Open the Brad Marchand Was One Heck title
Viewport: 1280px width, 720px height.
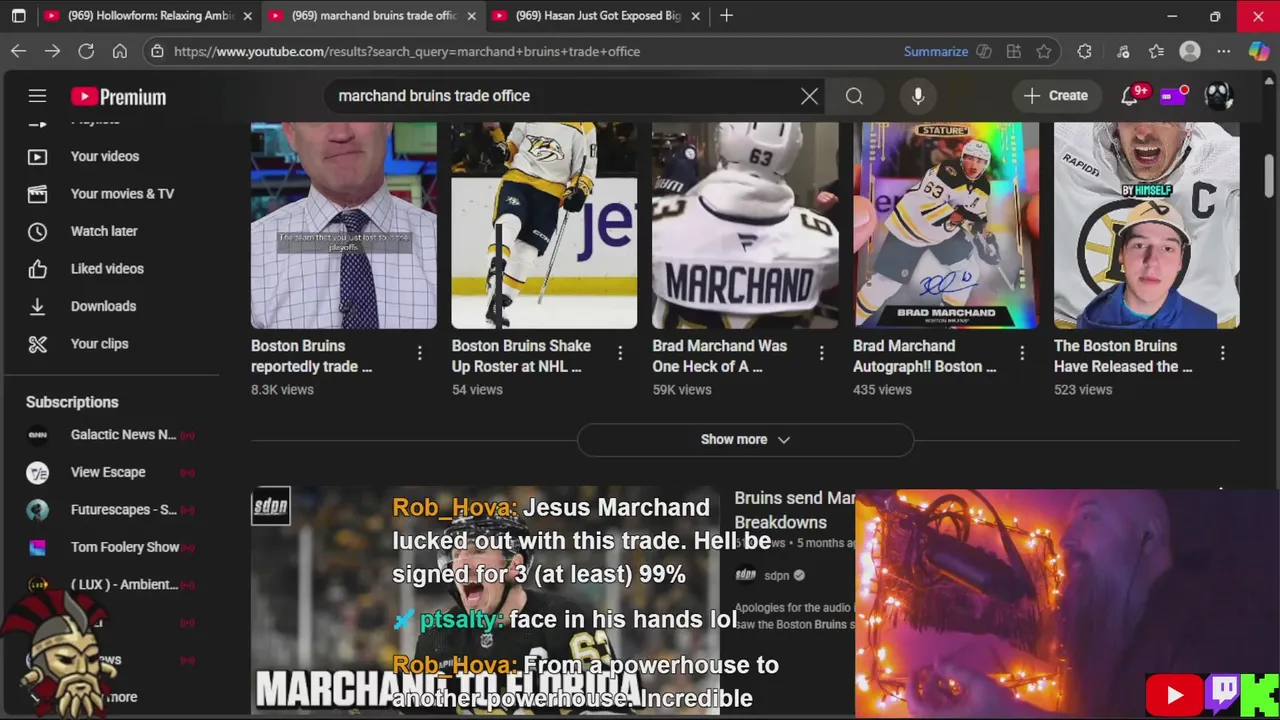point(720,356)
